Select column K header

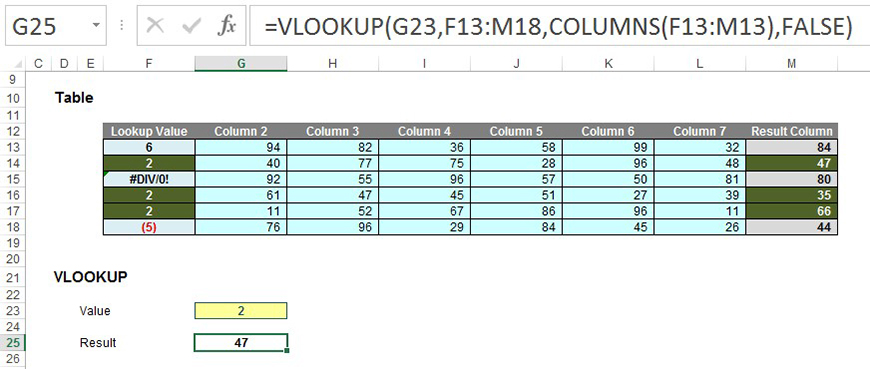coord(608,64)
